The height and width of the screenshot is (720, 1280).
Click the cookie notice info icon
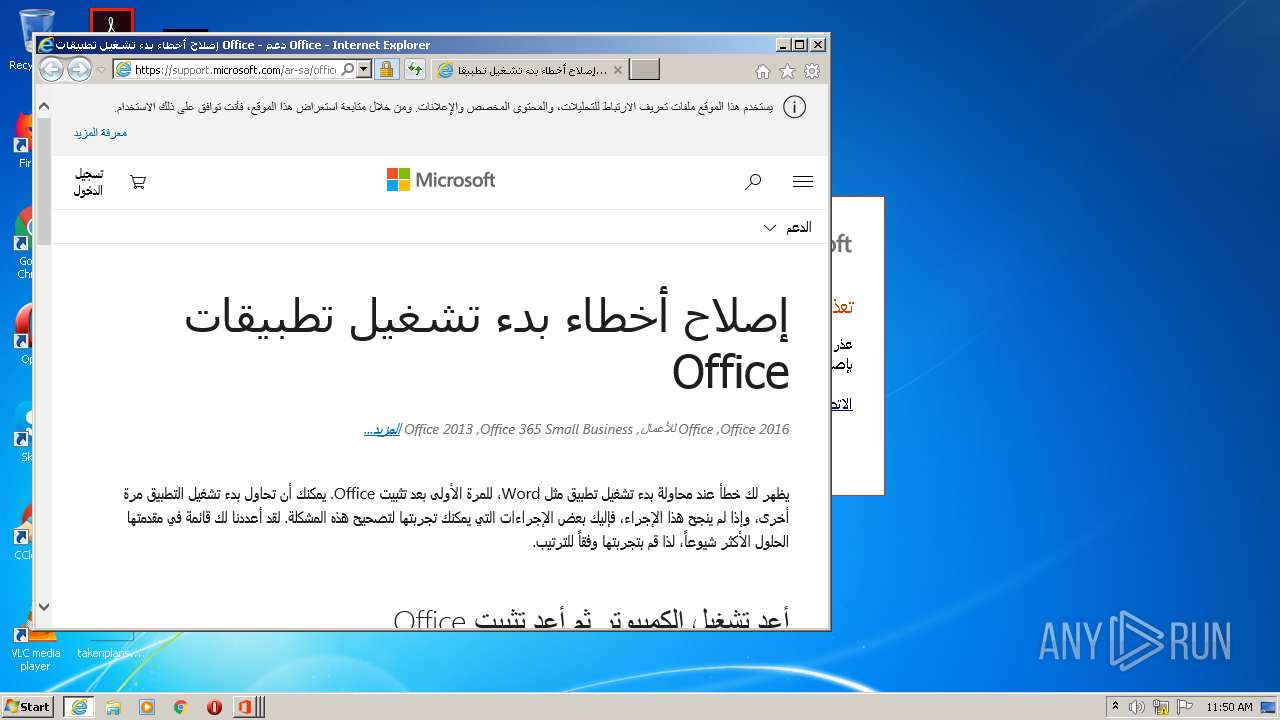(x=794, y=107)
